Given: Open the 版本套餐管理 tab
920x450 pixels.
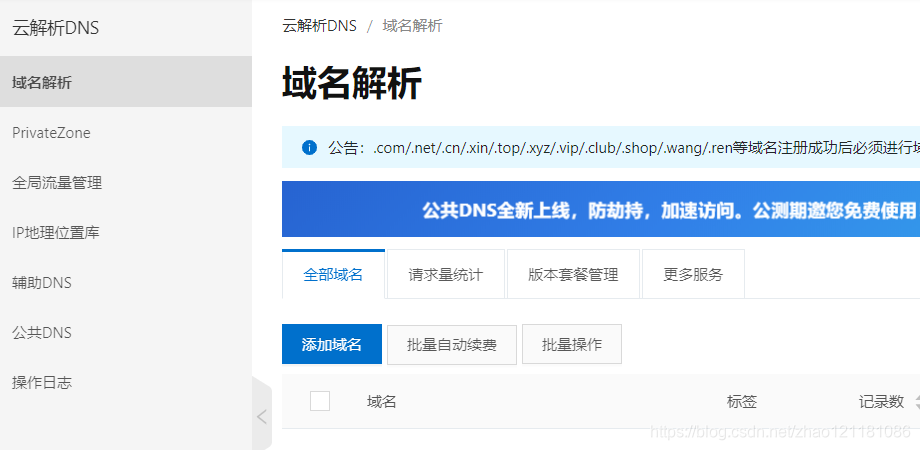Looking at the screenshot, I should (573, 274).
